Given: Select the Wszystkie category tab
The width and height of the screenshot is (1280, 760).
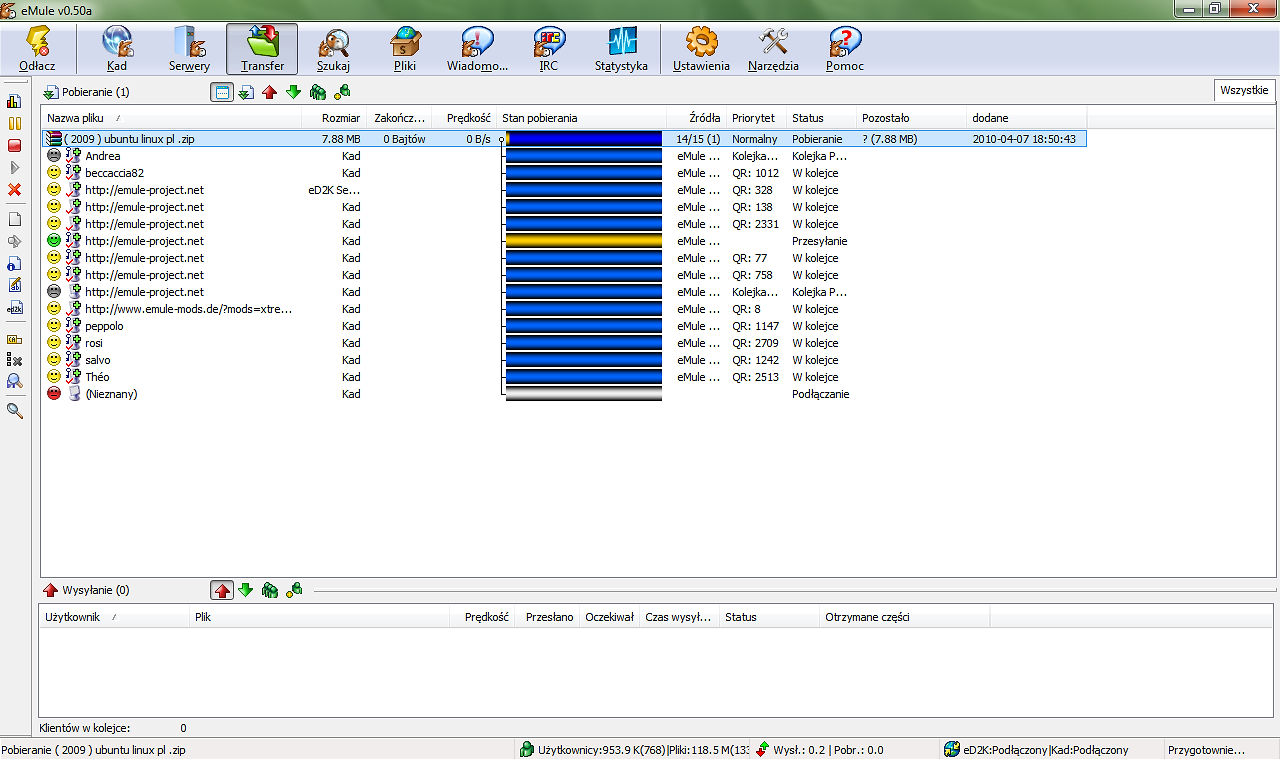Looking at the screenshot, I should pyautogui.click(x=1243, y=91).
